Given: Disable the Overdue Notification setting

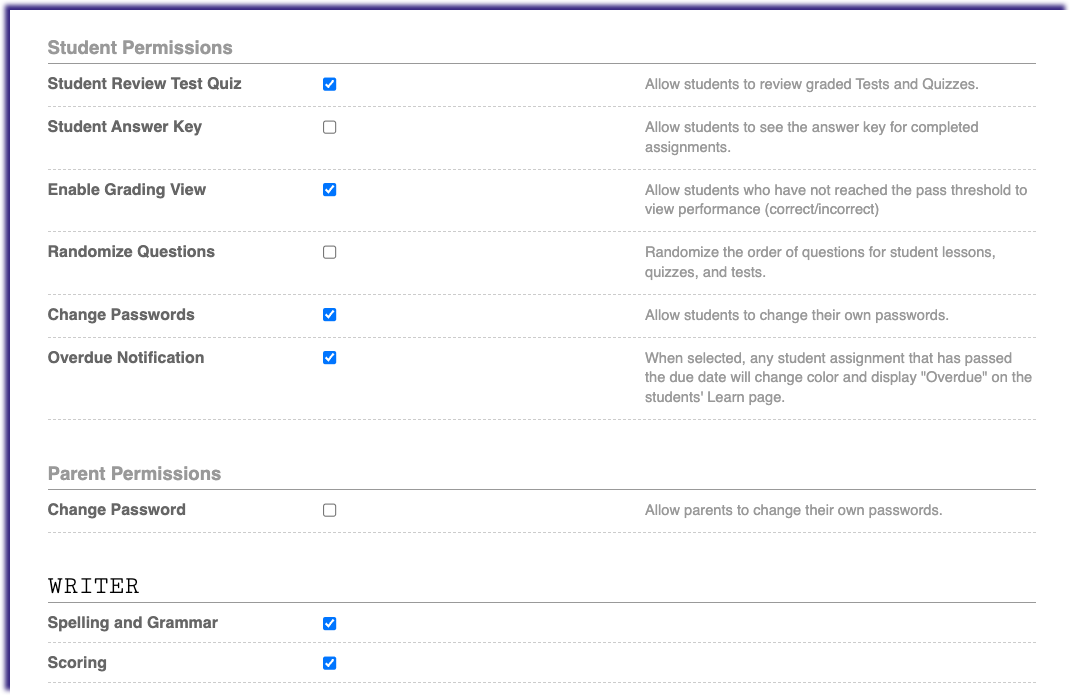Looking at the screenshot, I should 329,357.
